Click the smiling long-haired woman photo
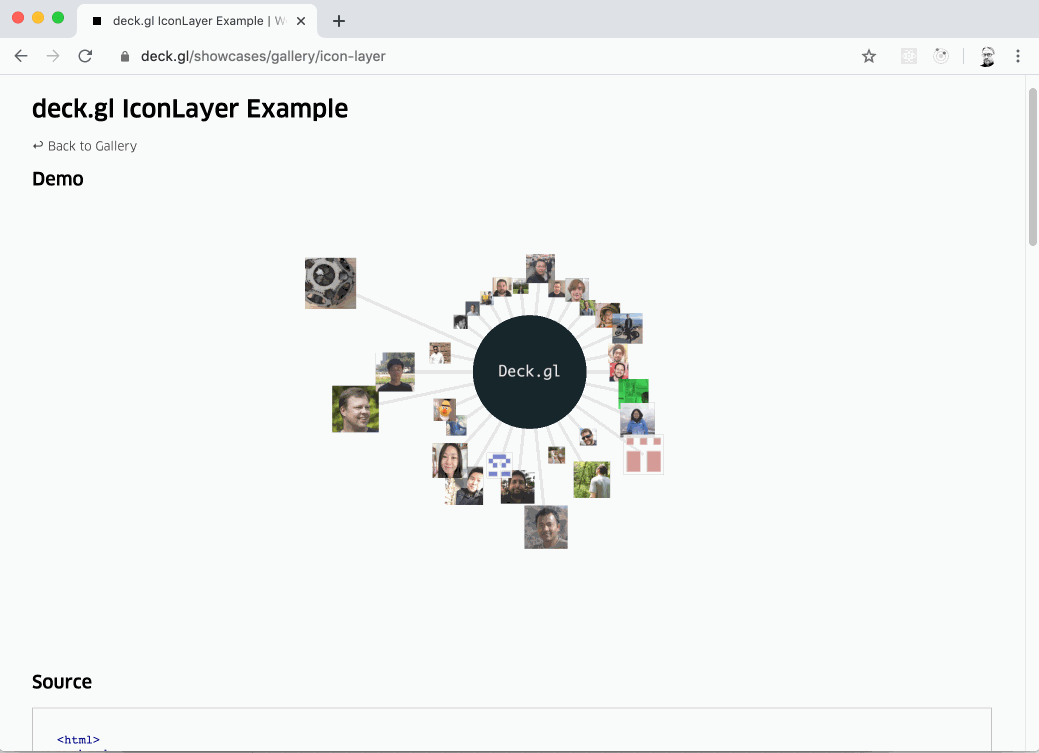The width and height of the screenshot is (1039, 753). click(x=450, y=461)
